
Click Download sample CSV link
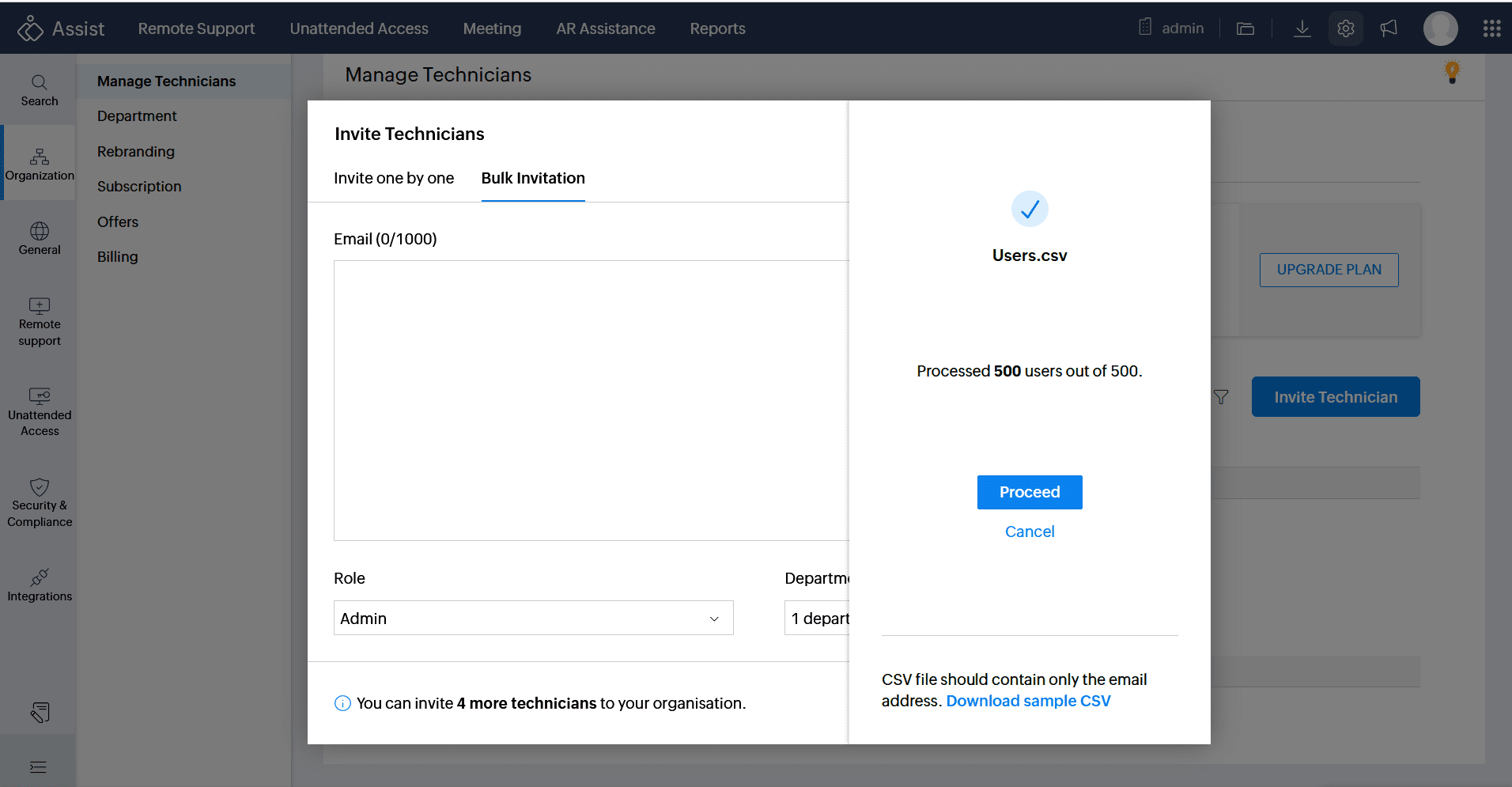tap(1028, 701)
